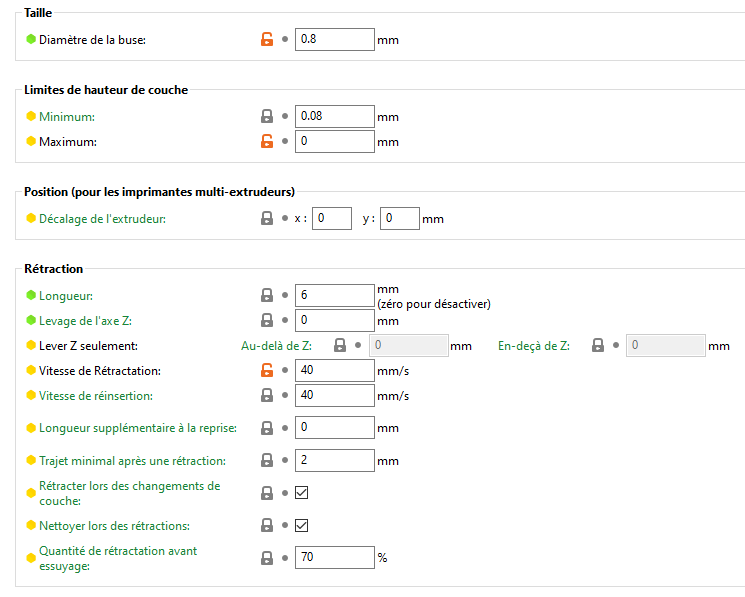Viewport: 745px width, 597px height.
Task: Click the lock icon next to Levage de l'axe Z
Action: click(x=267, y=321)
